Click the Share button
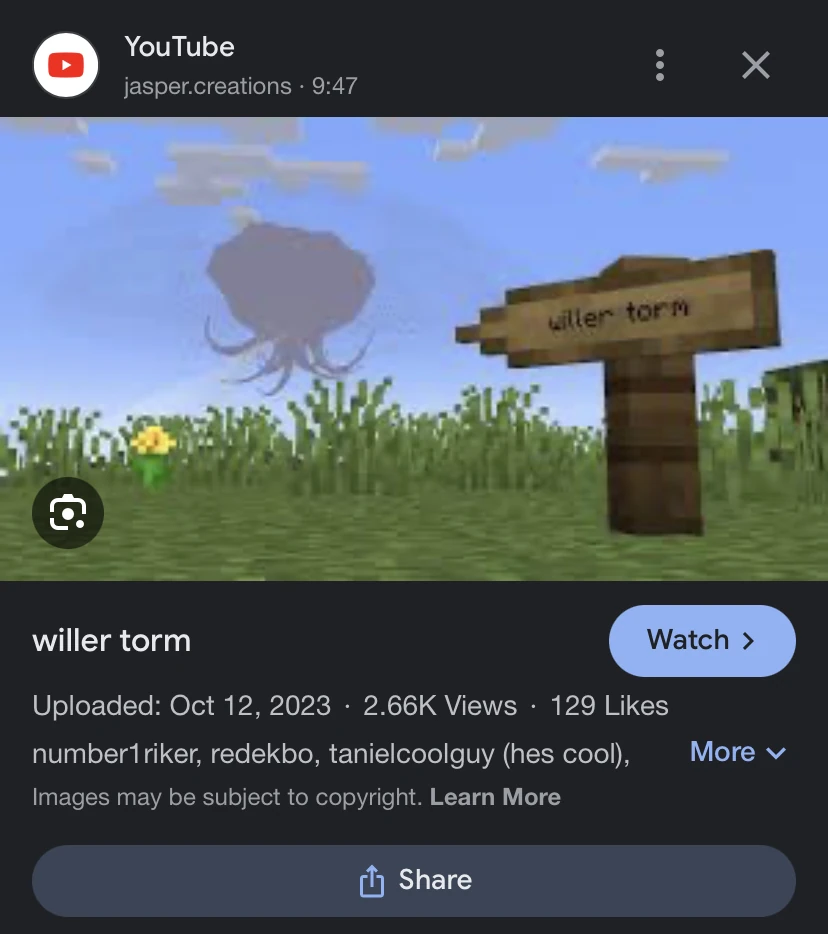The width and height of the screenshot is (828, 934). (x=414, y=880)
